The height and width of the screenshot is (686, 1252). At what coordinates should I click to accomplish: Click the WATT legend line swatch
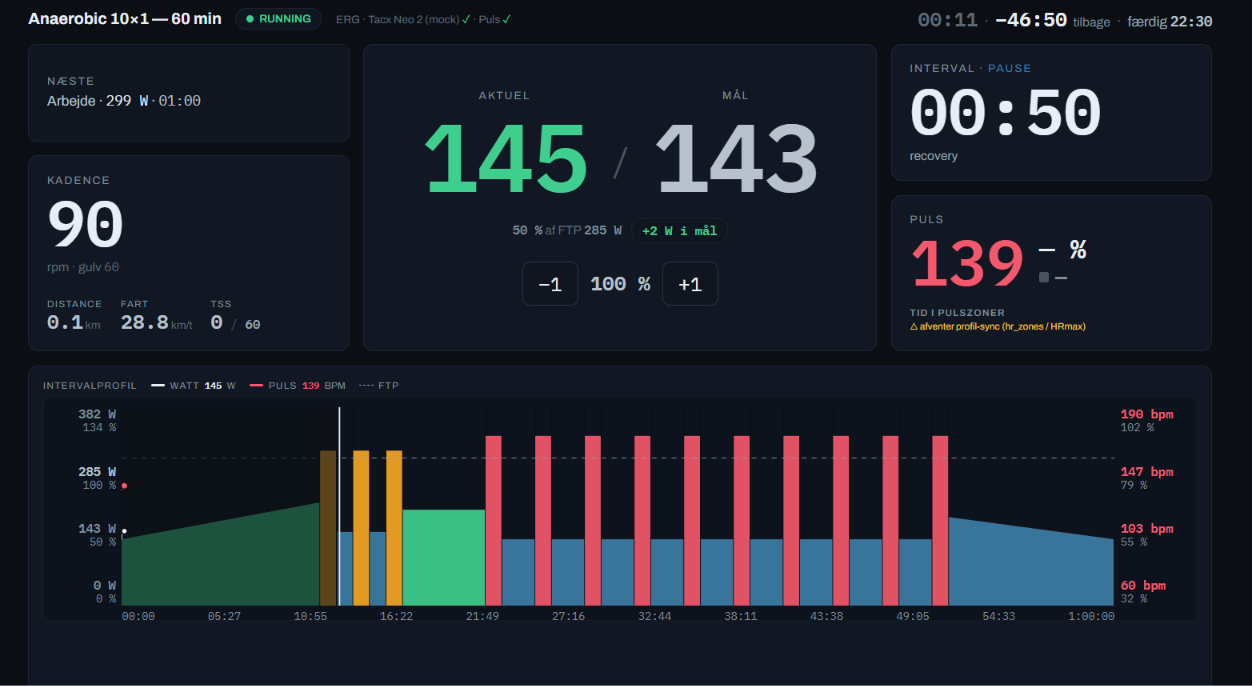(x=158, y=385)
